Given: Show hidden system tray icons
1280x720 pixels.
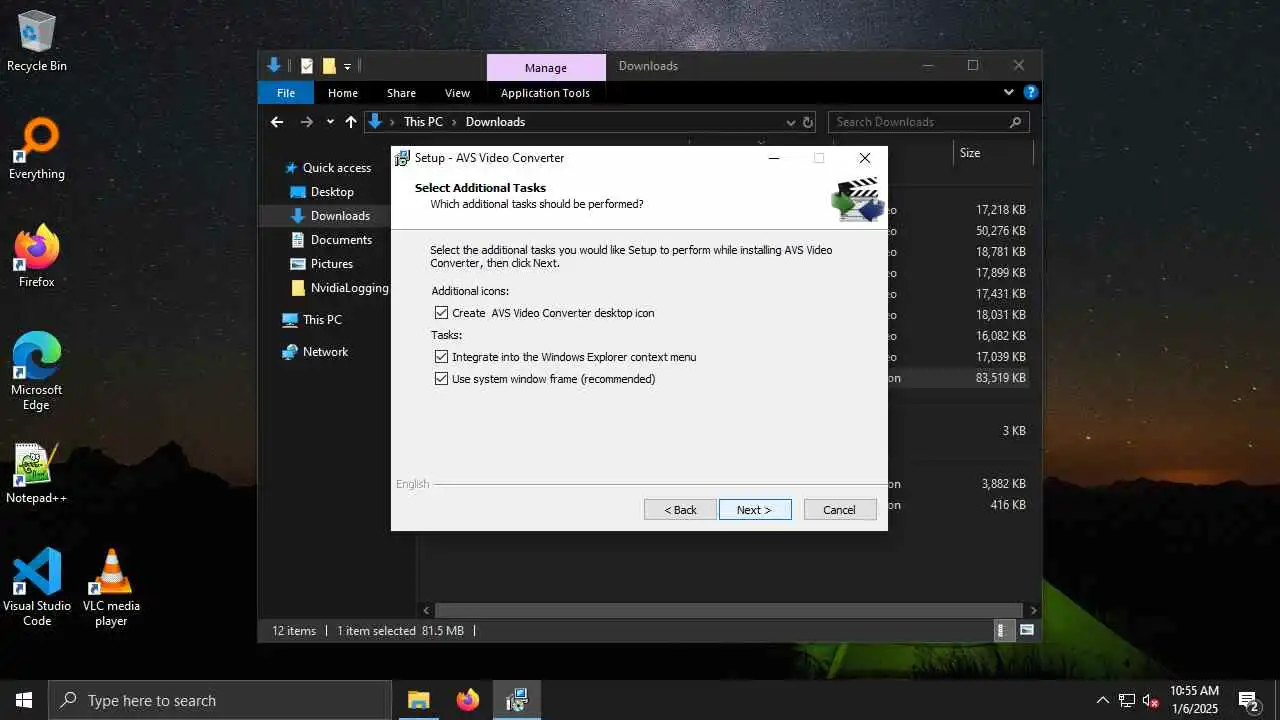Looking at the screenshot, I should 1103,700.
